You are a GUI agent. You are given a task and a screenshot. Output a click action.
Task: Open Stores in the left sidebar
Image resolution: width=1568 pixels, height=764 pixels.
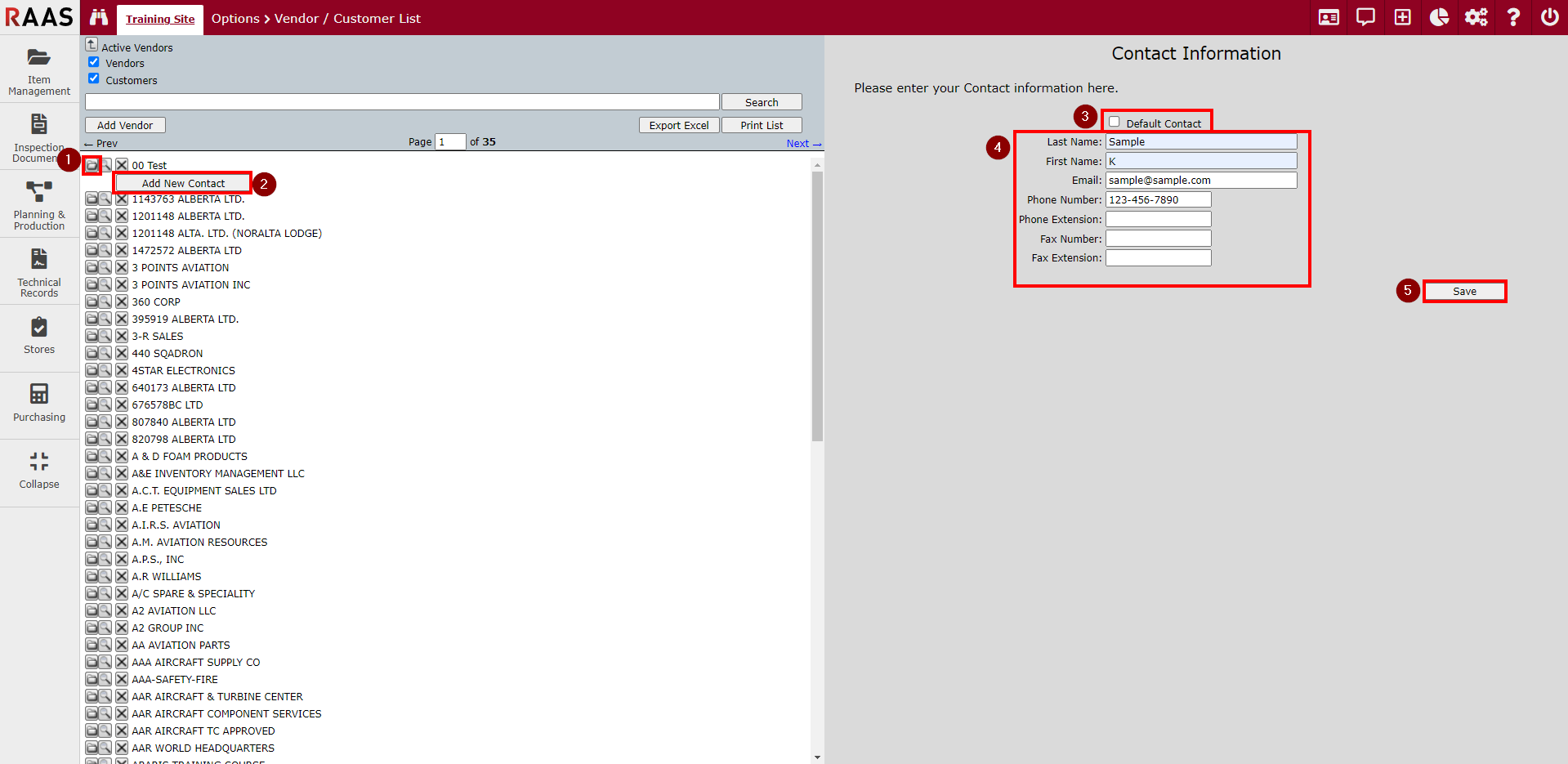[x=39, y=336]
